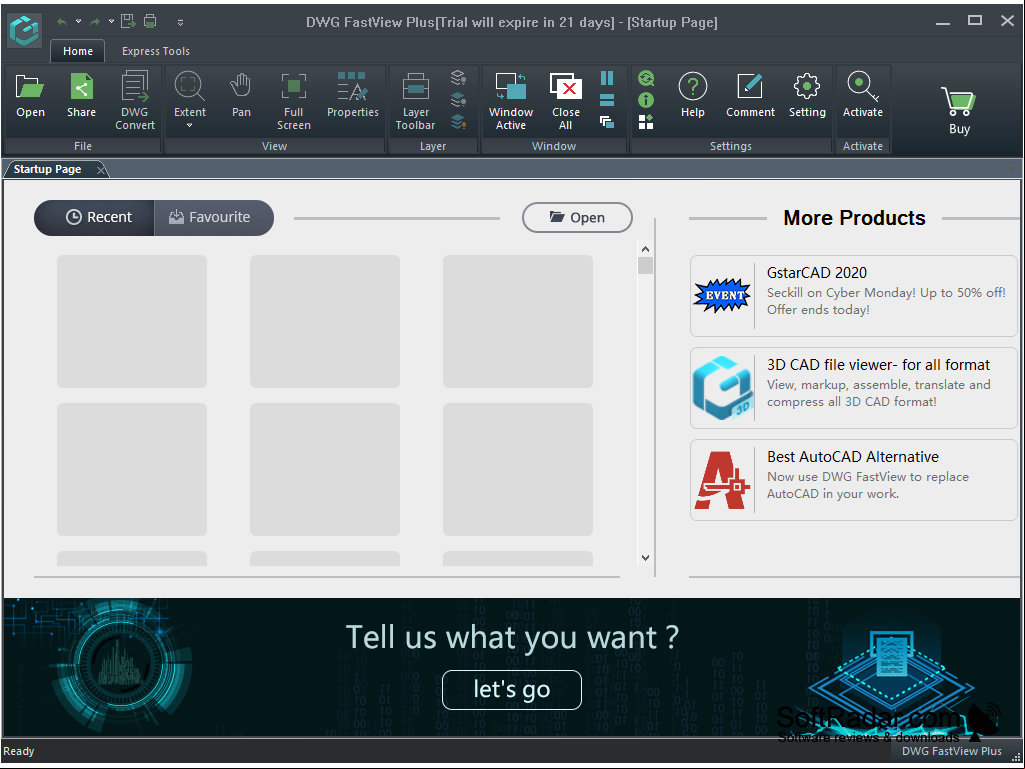Click the green check-for-update icon
Viewport: 1025px width, 769px height.
tap(646, 78)
